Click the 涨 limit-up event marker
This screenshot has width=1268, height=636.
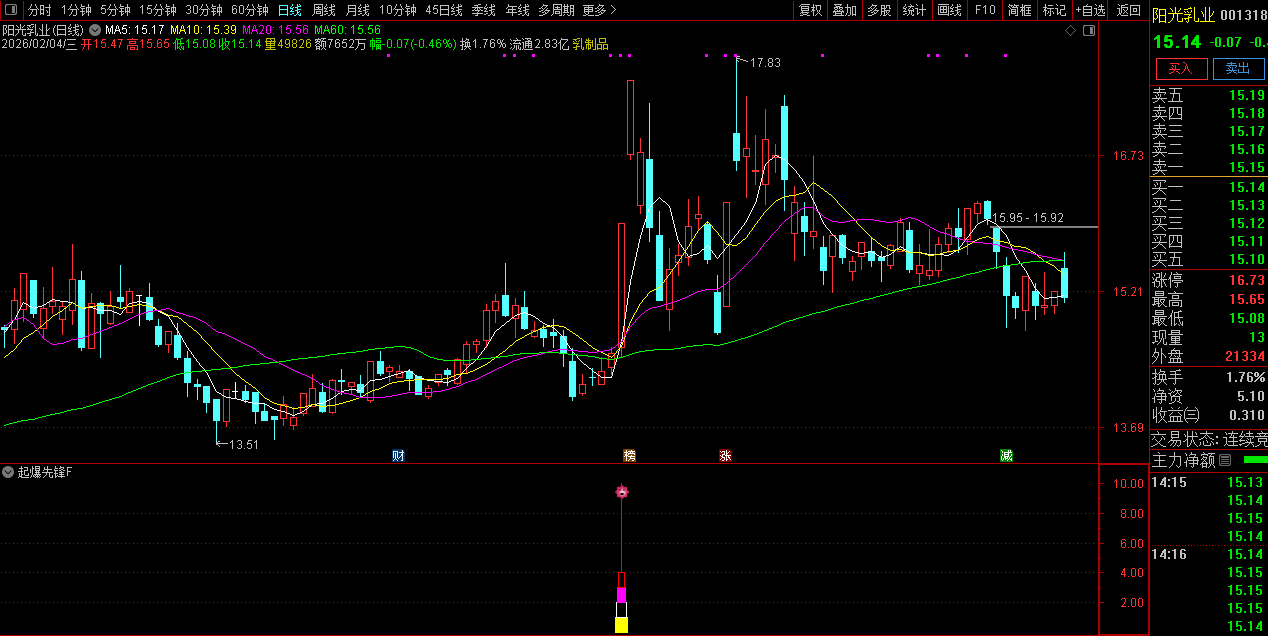point(724,456)
